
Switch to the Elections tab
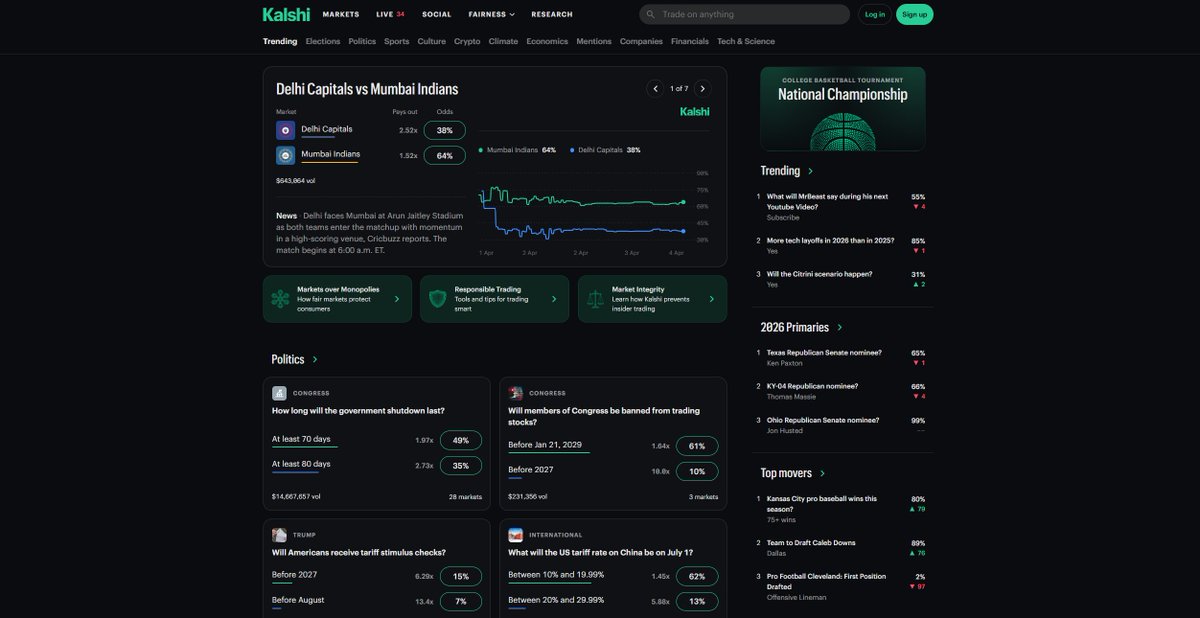tap(323, 41)
